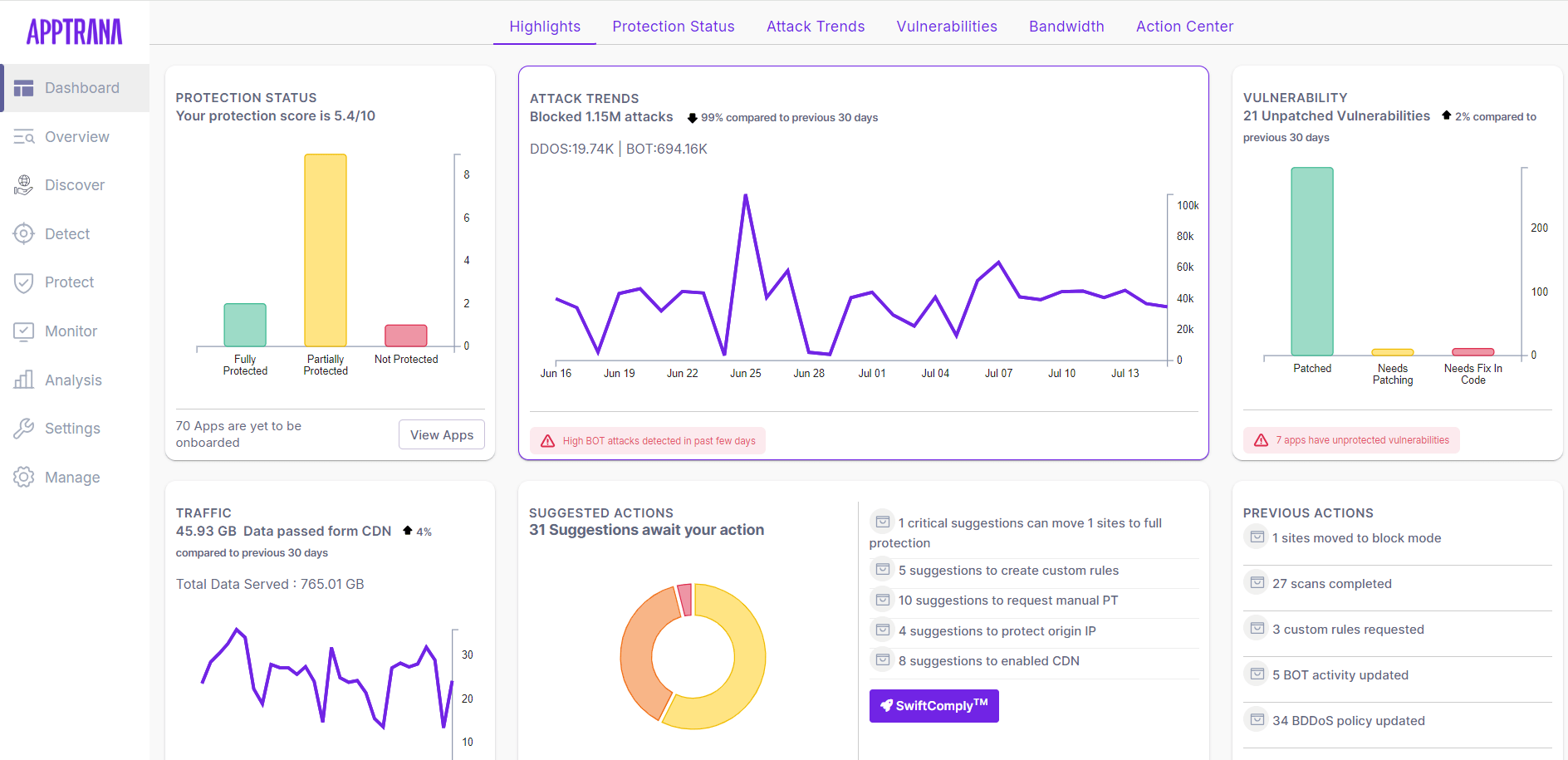Screen dimensions: 1568x760
Task: Go to the Action Center tab
Action: 1185,26
